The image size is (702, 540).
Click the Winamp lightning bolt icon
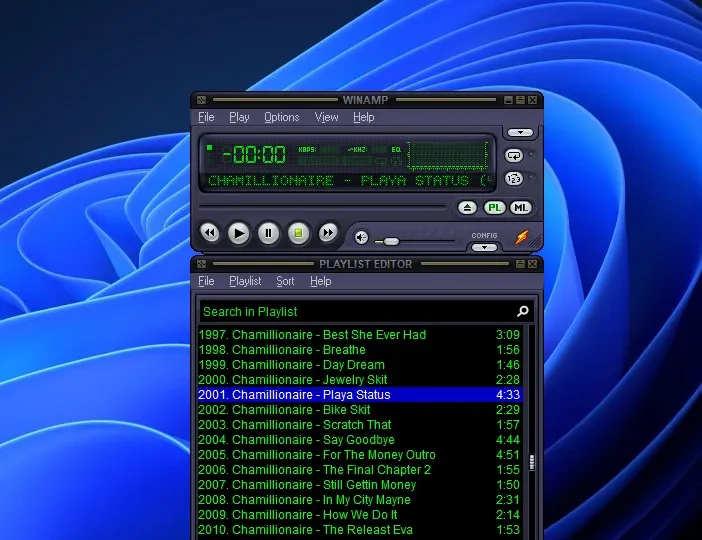522,237
